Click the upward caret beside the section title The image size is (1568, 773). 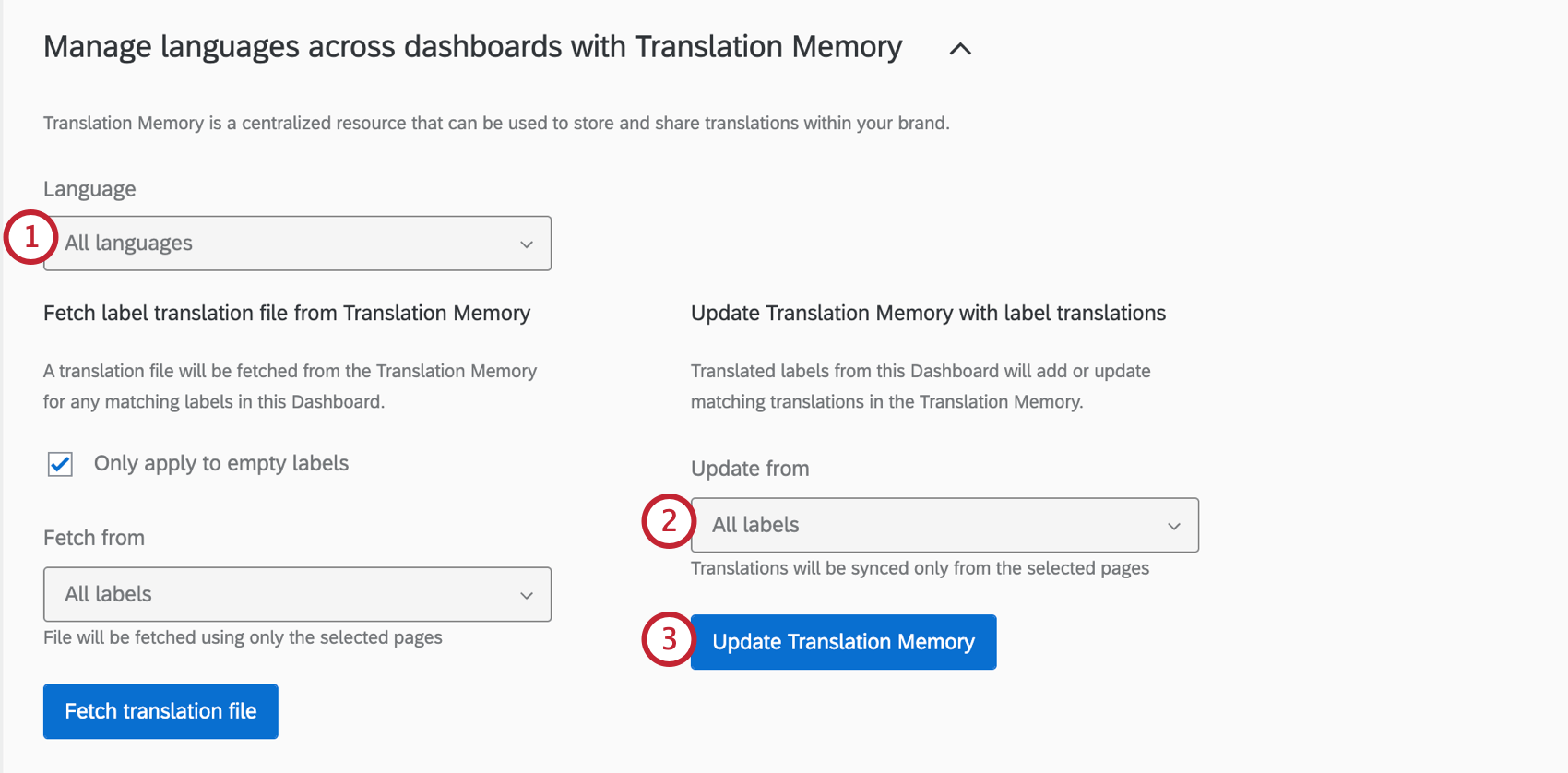pyautogui.click(x=960, y=49)
